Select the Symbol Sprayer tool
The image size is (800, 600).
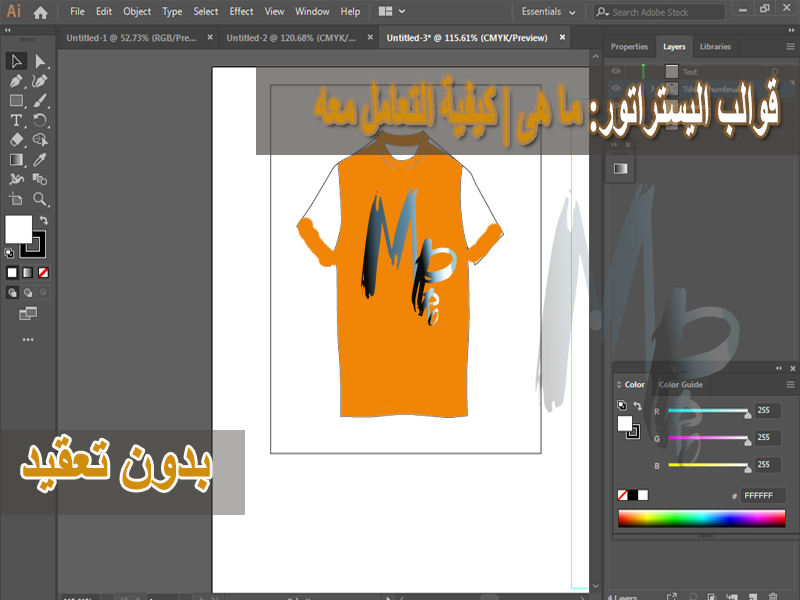click(16, 179)
